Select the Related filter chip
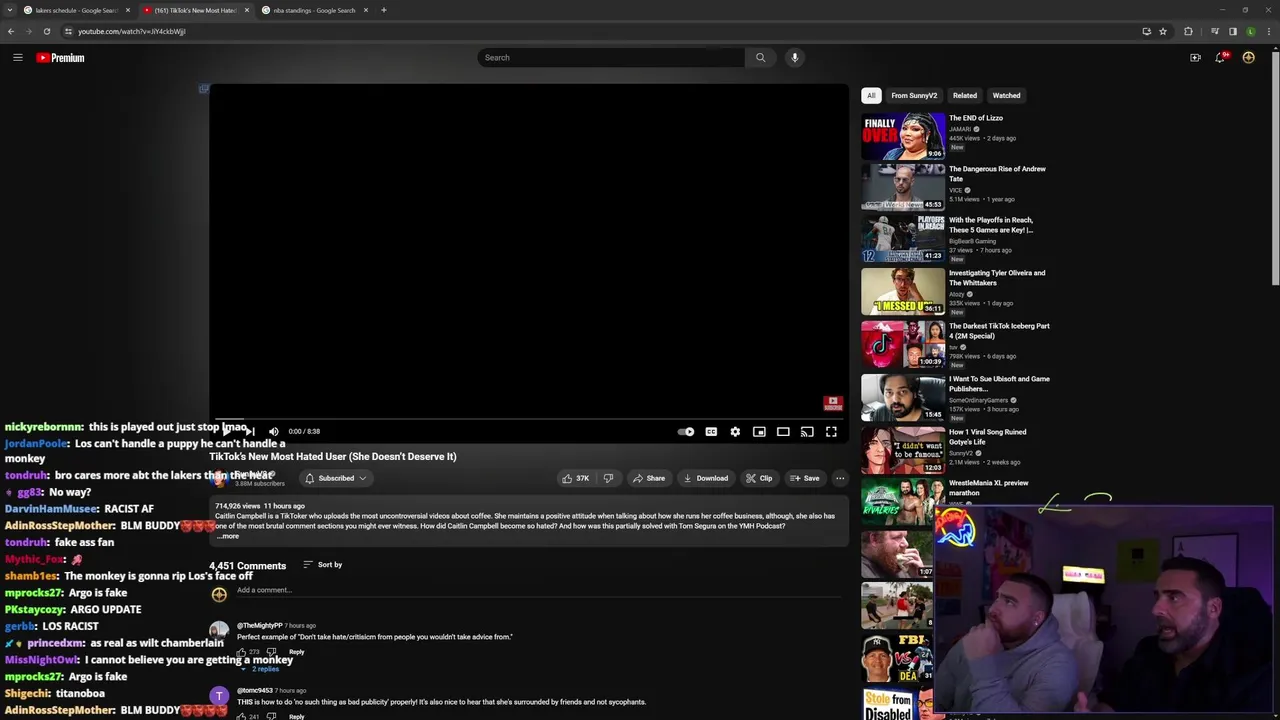1280x720 pixels. [965, 96]
